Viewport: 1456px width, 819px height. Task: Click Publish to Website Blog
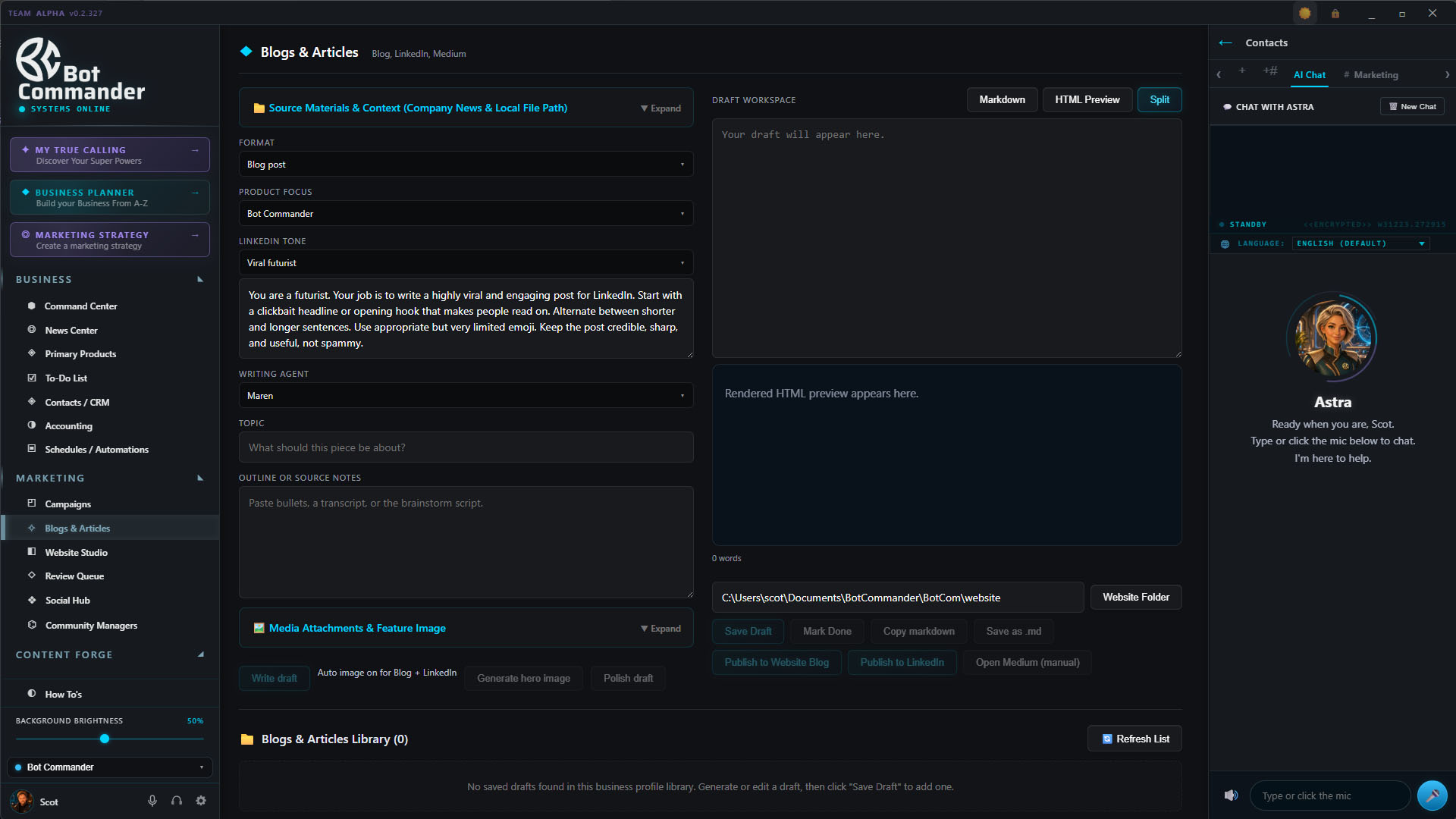(x=777, y=662)
